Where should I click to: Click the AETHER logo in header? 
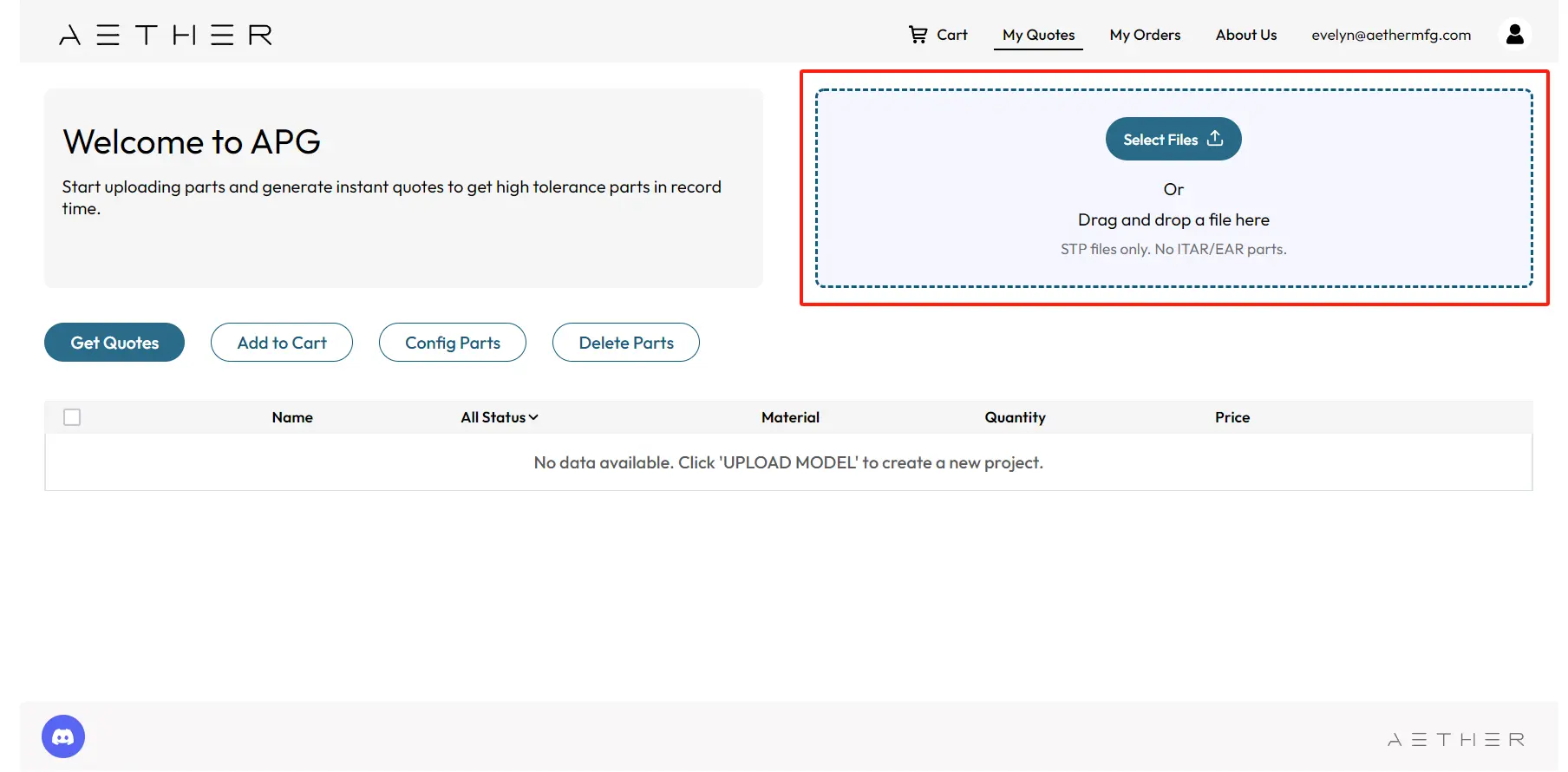click(x=166, y=35)
